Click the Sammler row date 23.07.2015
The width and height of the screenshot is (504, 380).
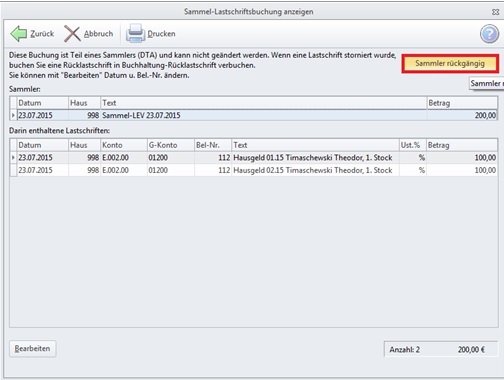point(35,115)
